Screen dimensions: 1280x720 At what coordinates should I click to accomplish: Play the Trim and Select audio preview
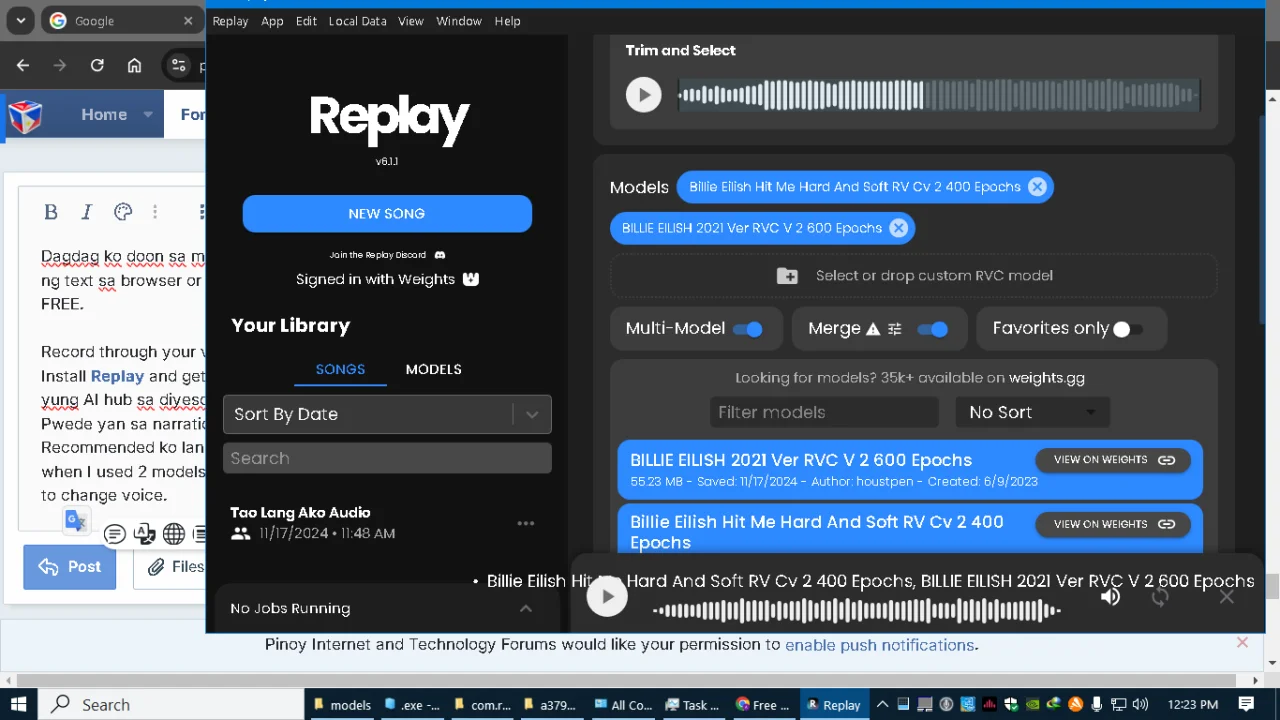tap(643, 95)
